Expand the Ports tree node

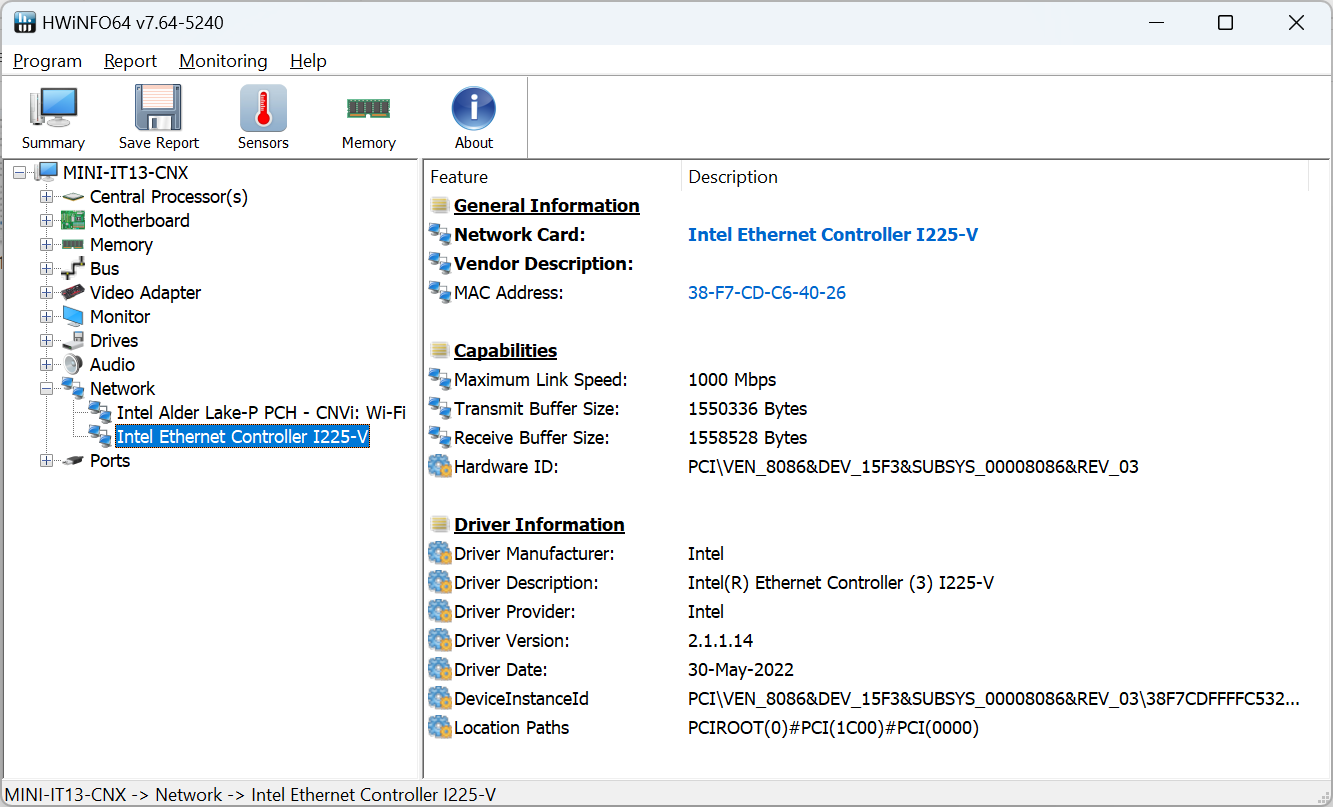pos(46,460)
